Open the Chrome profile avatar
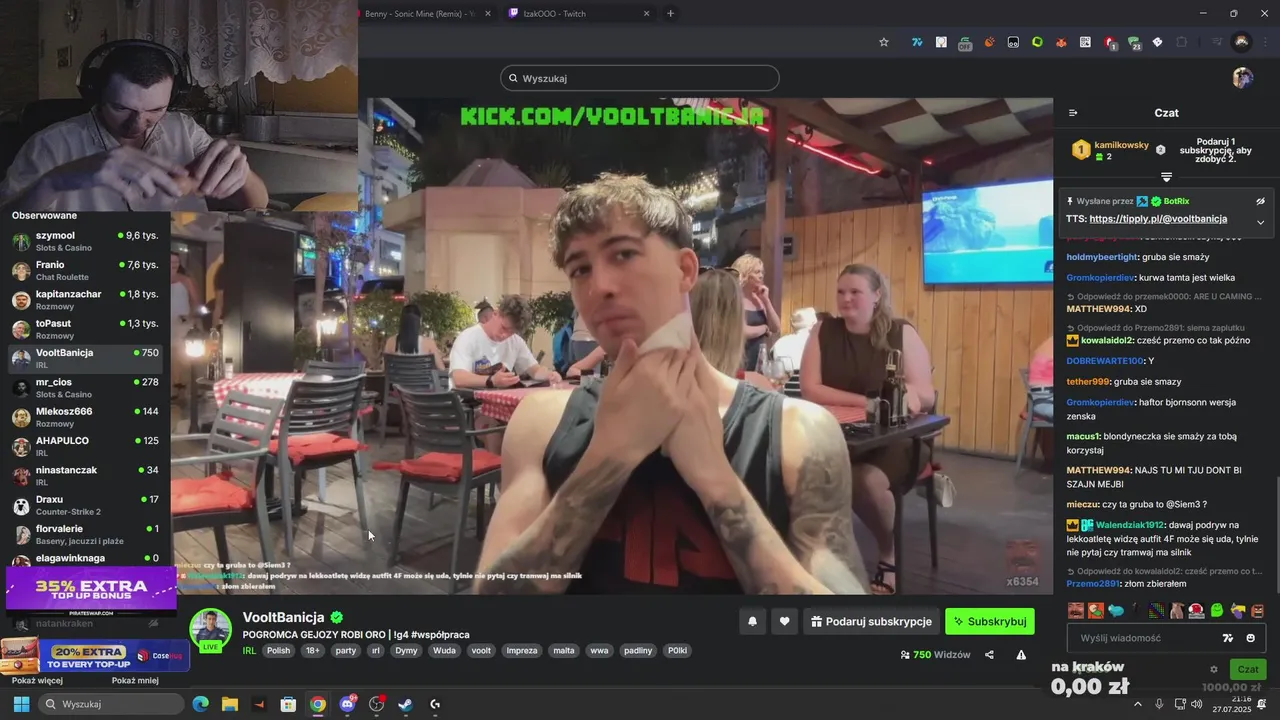 1241,42
